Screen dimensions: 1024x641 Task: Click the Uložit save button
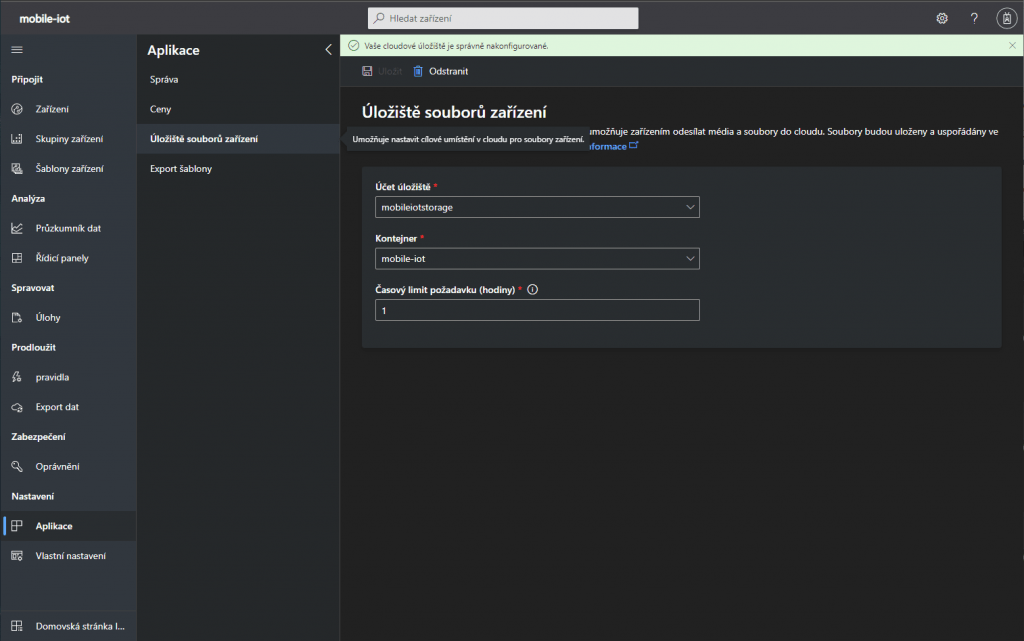pyautogui.click(x=382, y=71)
